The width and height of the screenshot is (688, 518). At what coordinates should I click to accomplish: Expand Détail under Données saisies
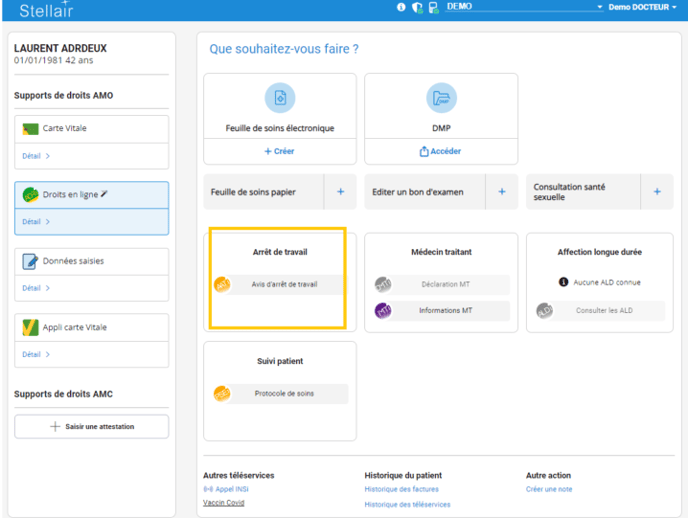[36, 288]
